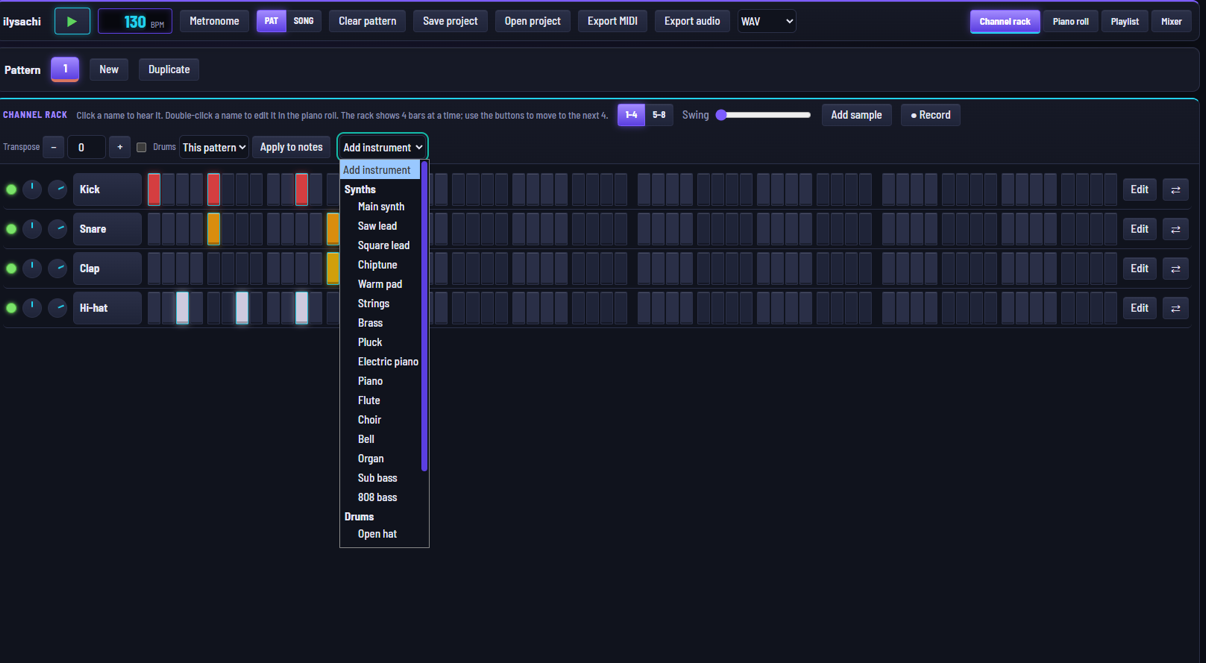Select Piano in the instrument list
Viewport: 1206px width, 663px height.
[381, 381]
